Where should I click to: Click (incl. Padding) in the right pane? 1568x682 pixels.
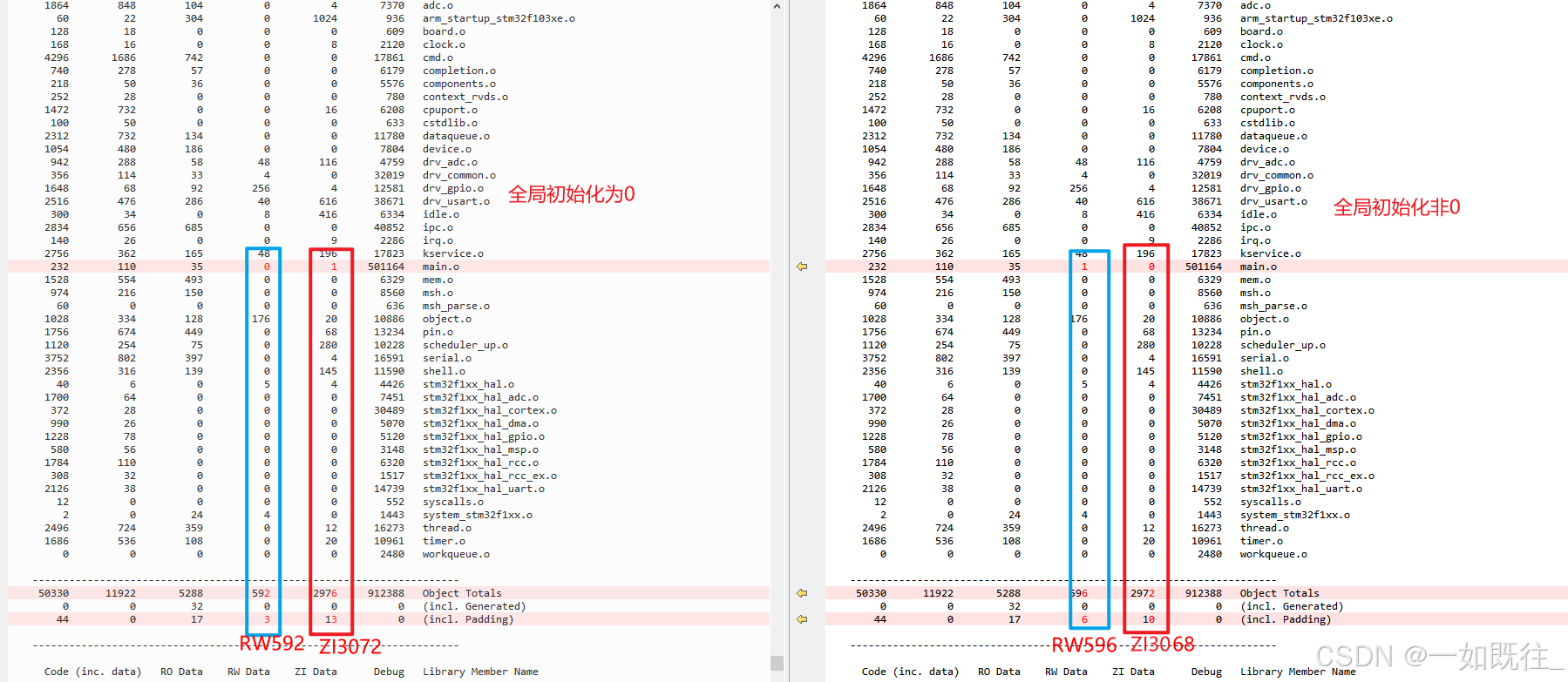point(1286,619)
